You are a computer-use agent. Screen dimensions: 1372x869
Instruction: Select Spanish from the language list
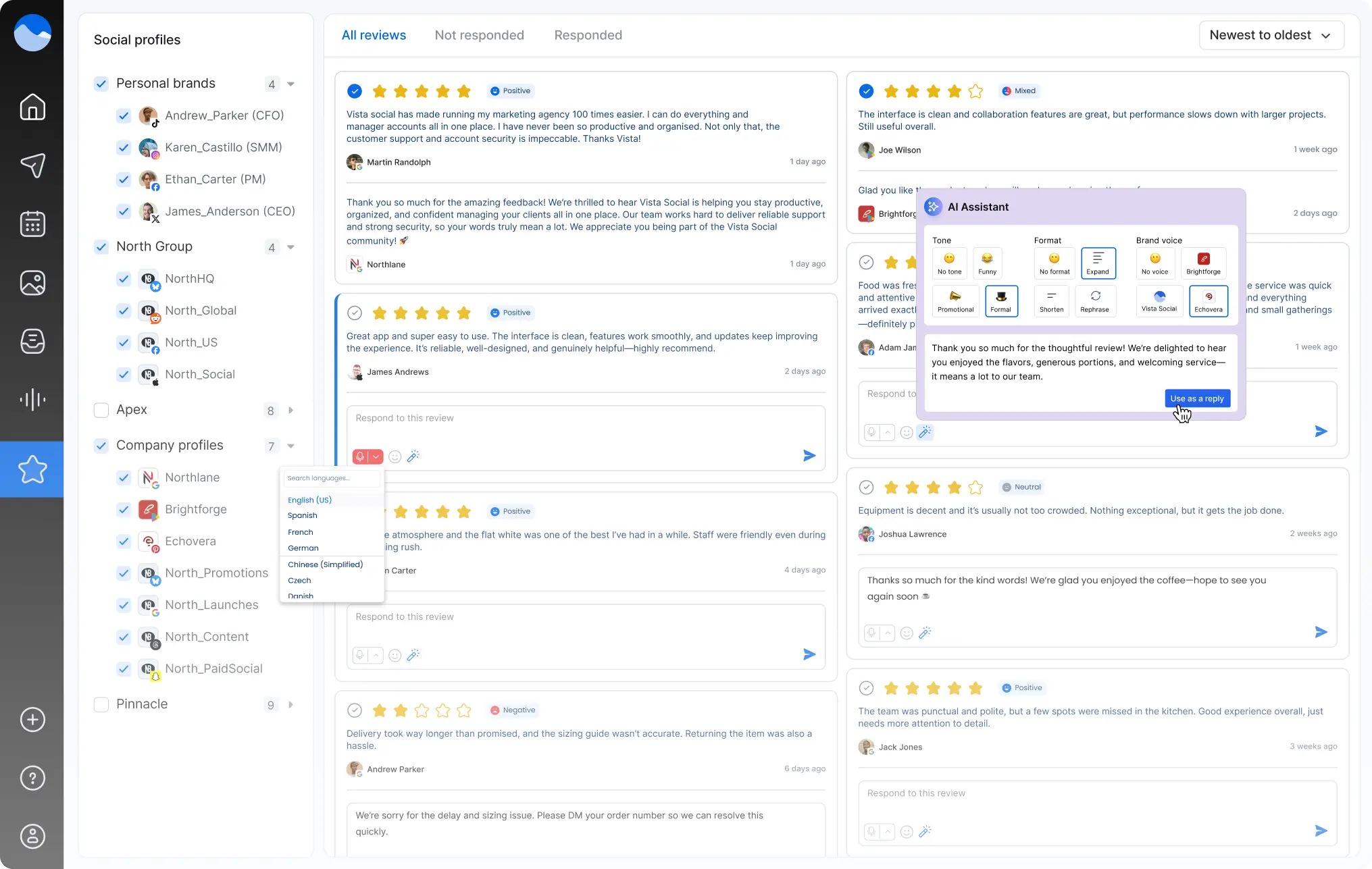click(x=302, y=515)
